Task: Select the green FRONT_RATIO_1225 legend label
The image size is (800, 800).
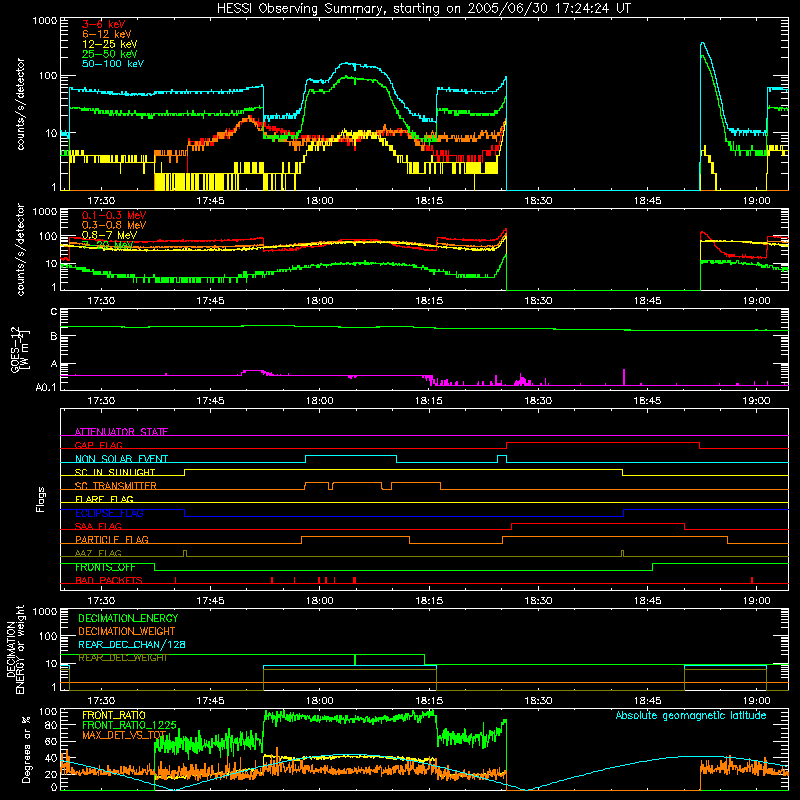Action: (129, 726)
